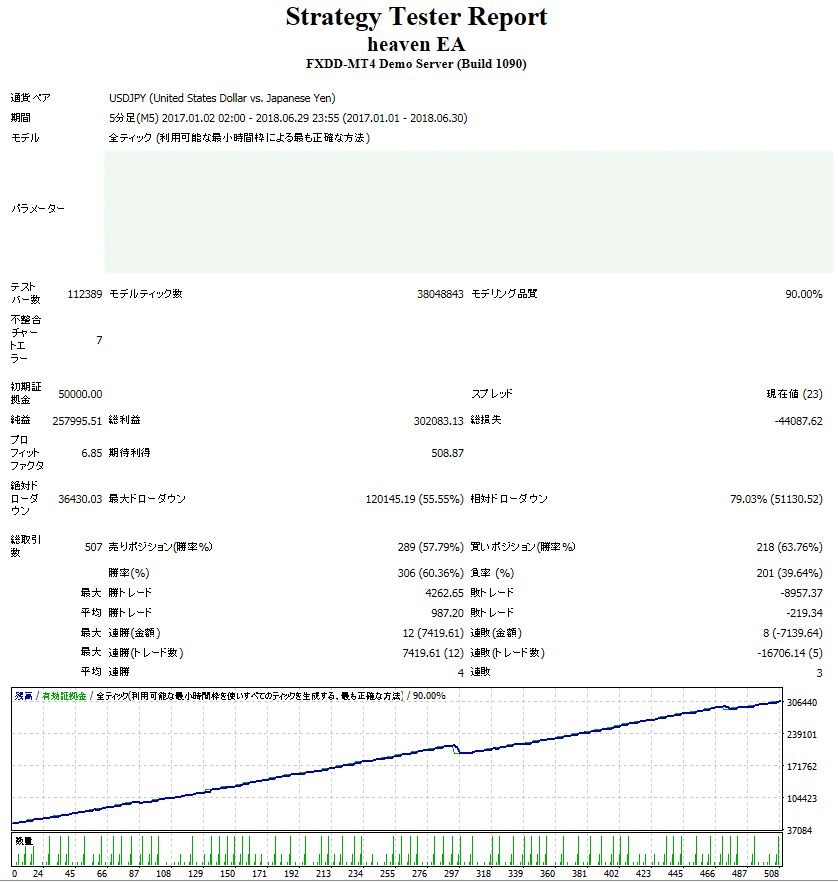
Task: Click modeling quality value 90.00%
Action: point(804,294)
